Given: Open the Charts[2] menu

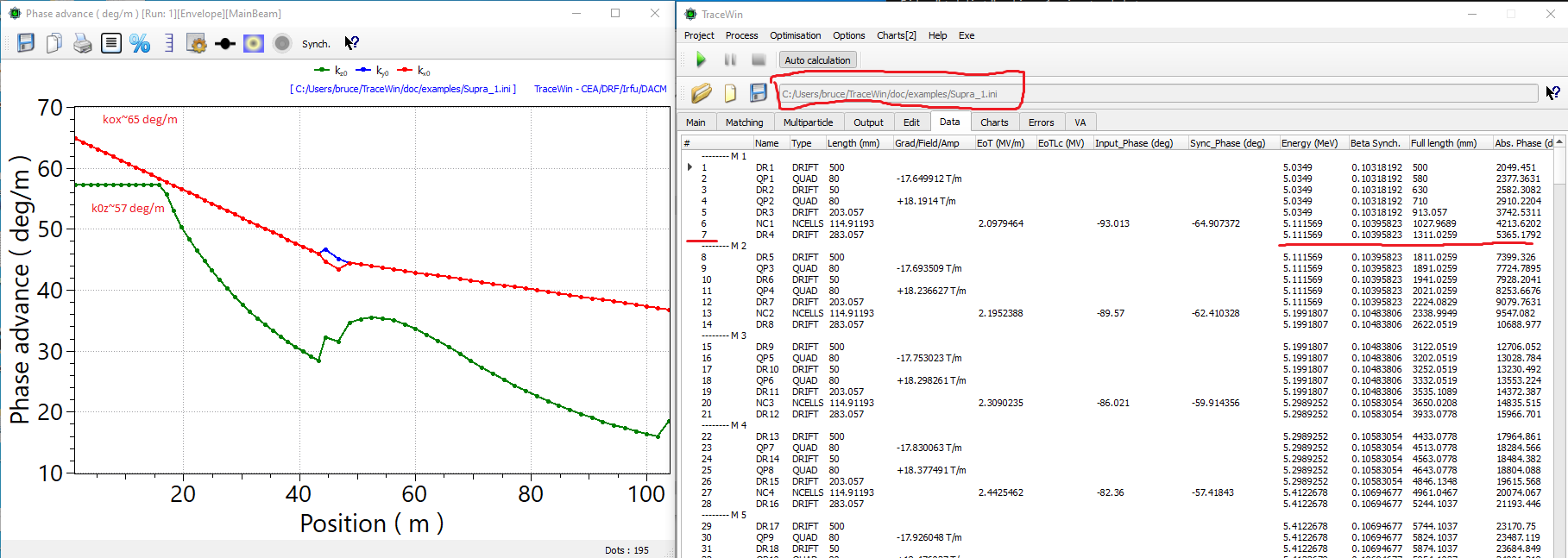Looking at the screenshot, I should tap(896, 35).
